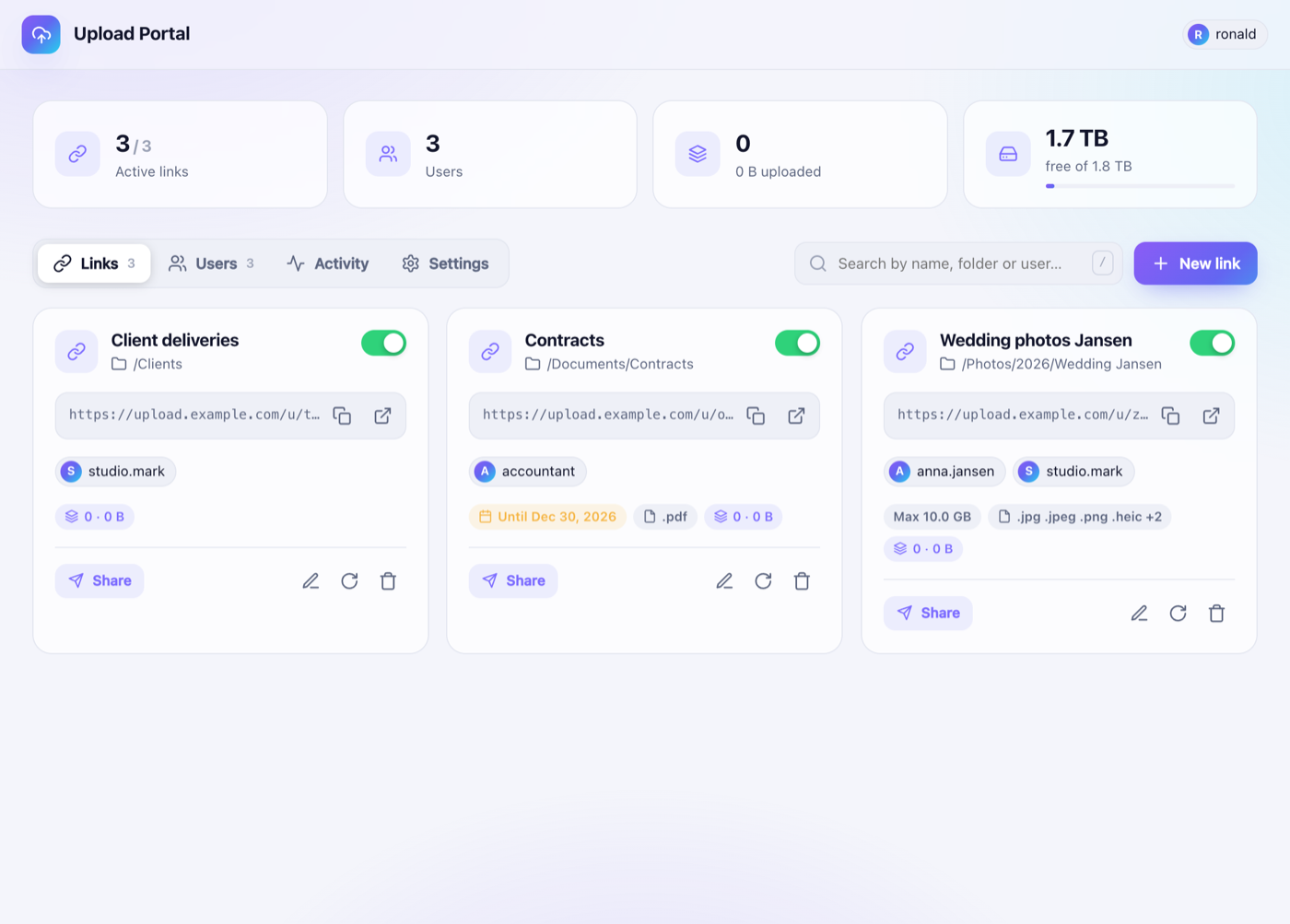Regenerate the Client deliveries link
Viewport: 1290px width, 924px height.
click(x=349, y=581)
